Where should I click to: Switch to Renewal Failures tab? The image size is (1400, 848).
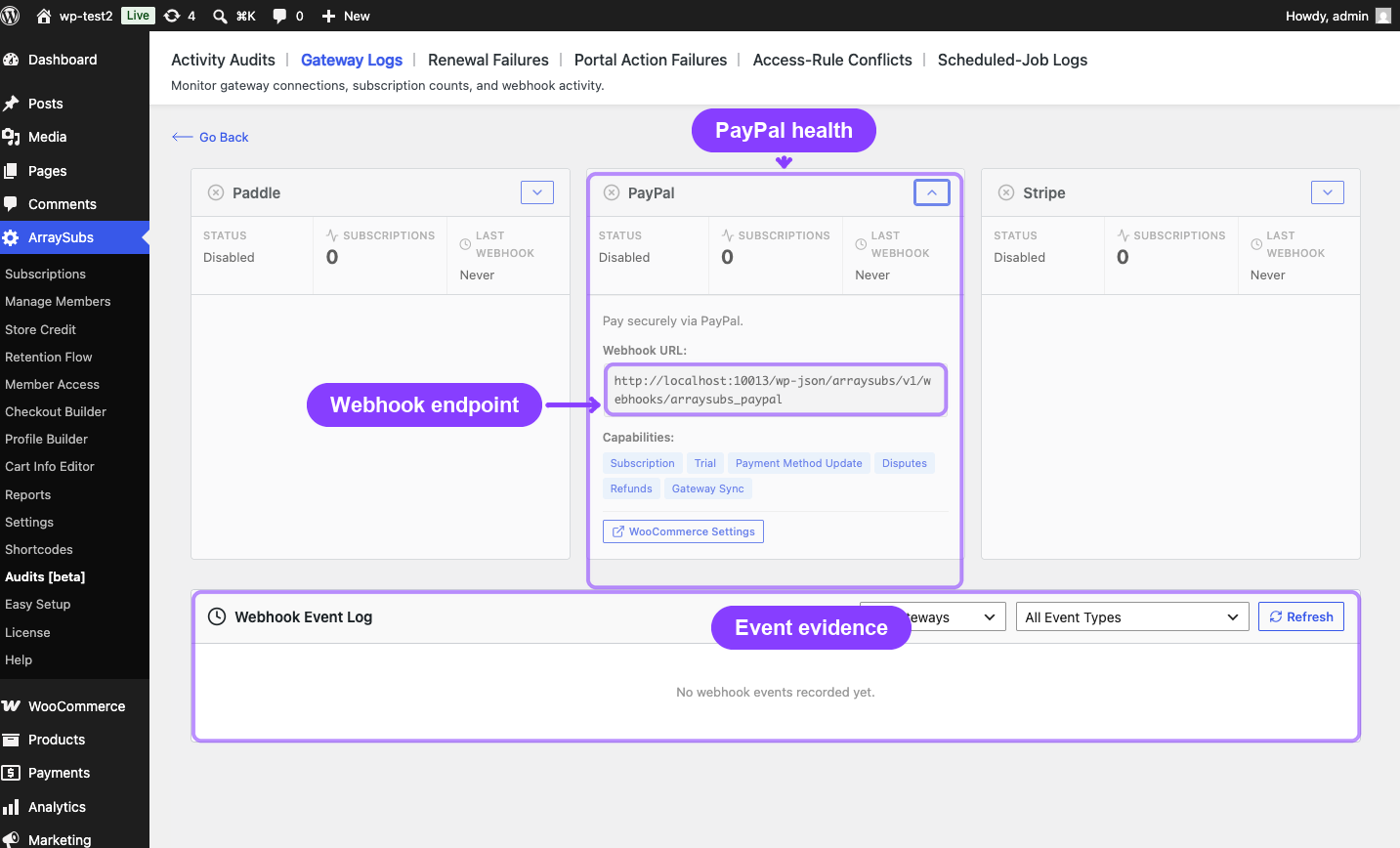[488, 60]
